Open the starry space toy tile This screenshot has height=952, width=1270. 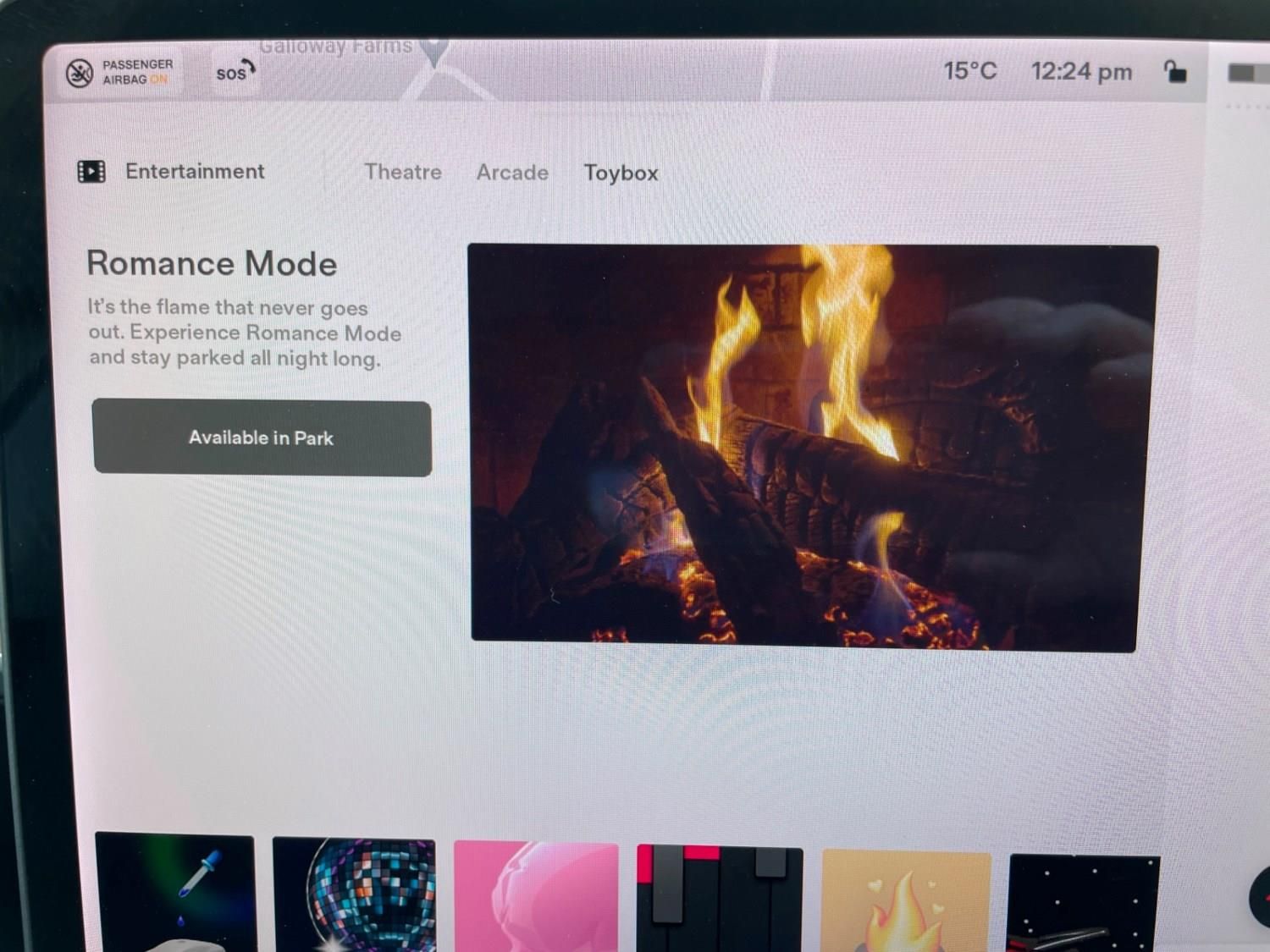[x=1084, y=902]
